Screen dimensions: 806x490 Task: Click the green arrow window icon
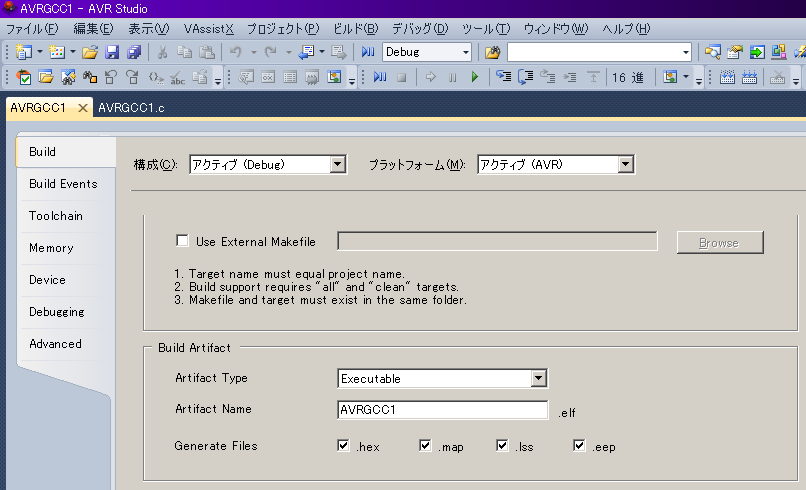pyautogui.click(x=757, y=52)
